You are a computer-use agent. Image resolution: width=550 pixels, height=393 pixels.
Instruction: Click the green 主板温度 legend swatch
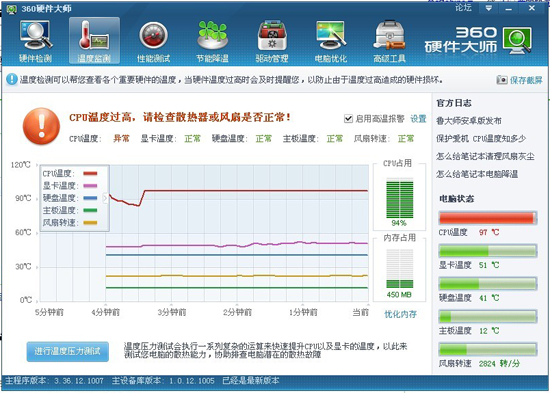point(90,210)
